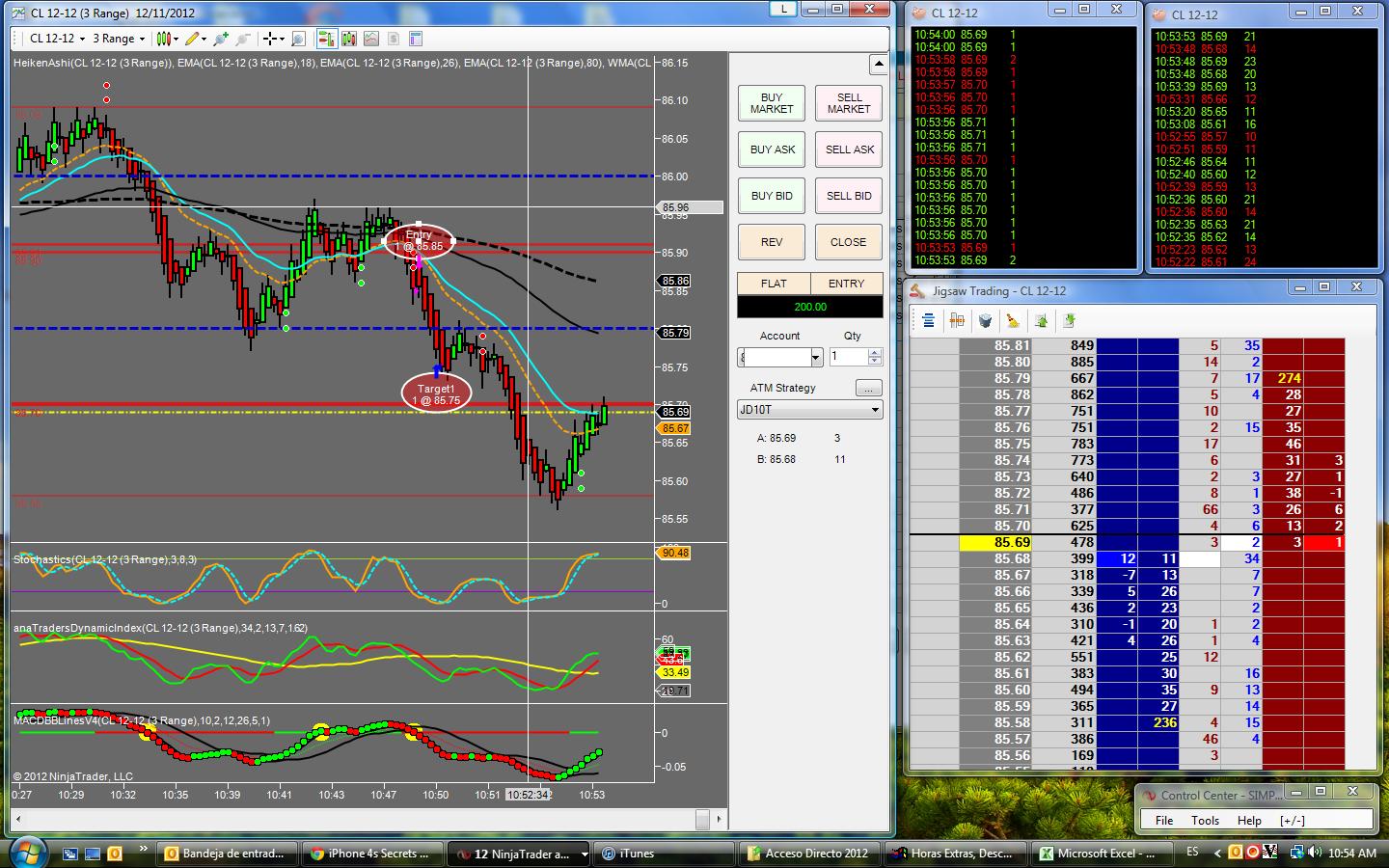The height and width of the screenshot is (868, 1389).
Task: Click the Jigsaw broom clear icon
Action: [x=1013, y=320]
